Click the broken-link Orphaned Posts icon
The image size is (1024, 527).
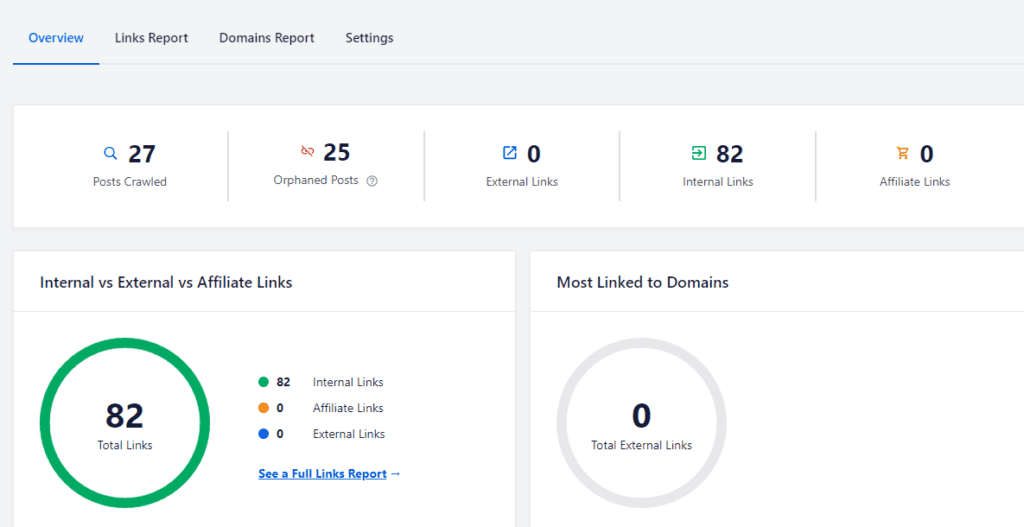pos(308,152)
